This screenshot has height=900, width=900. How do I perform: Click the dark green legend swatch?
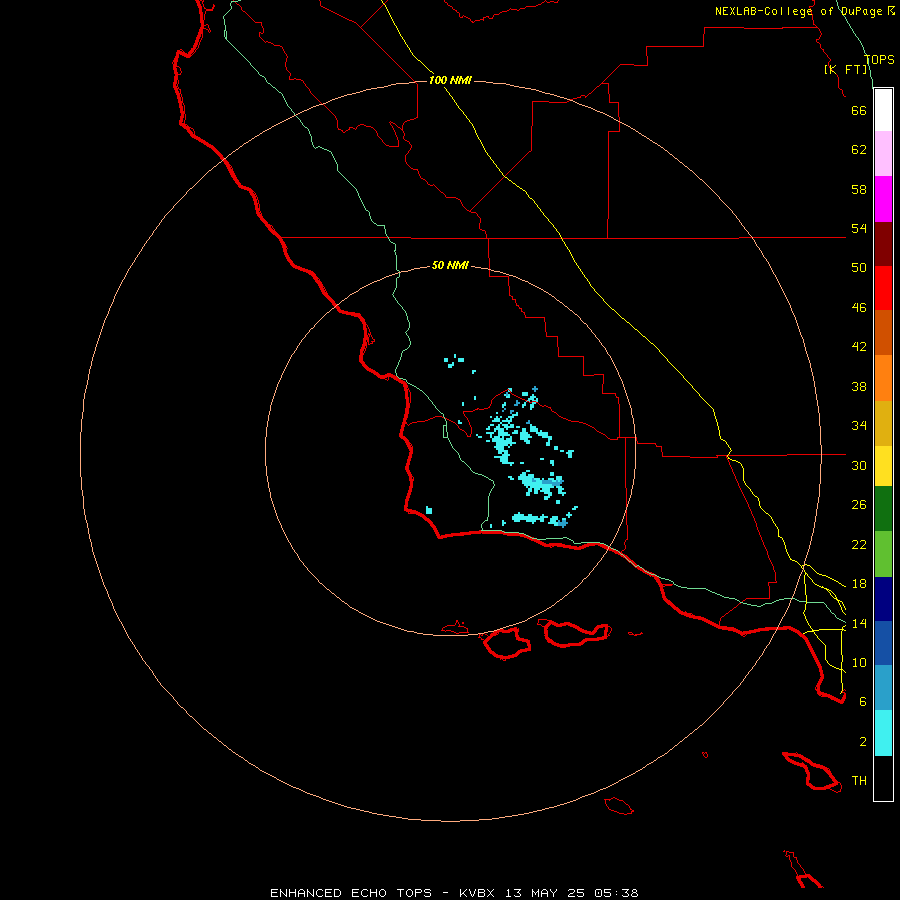point(883,509)
